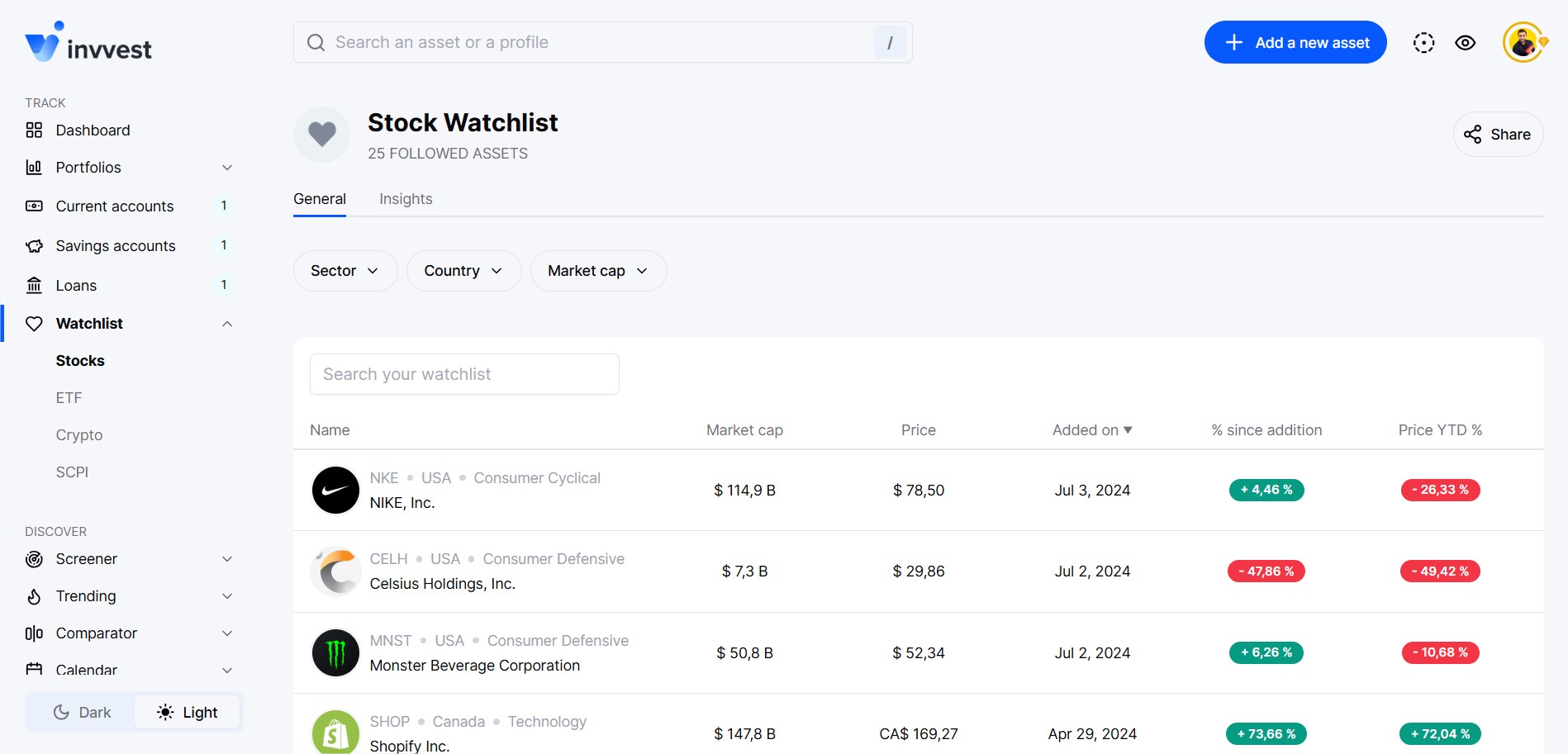Image resolution: width=1568 pixels, height=754 pixels.
Task: Open Crypto watchlist in sidebar
Action: tap(79, 435)
